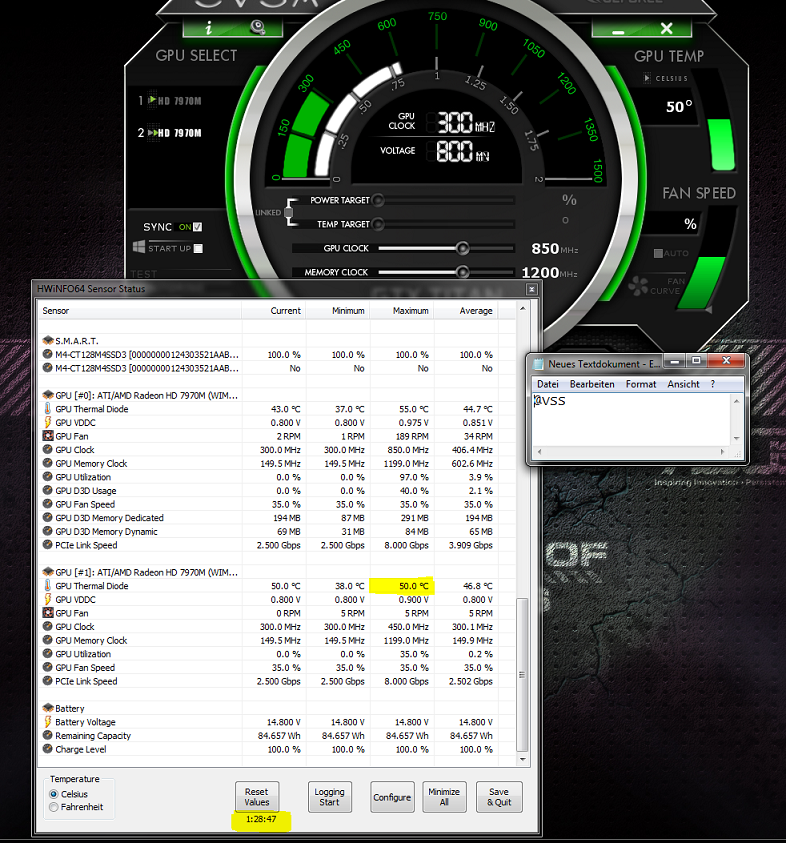Open the Format menu in Notepad
Viewport: 786px width, 843px height.
(641, 384)
